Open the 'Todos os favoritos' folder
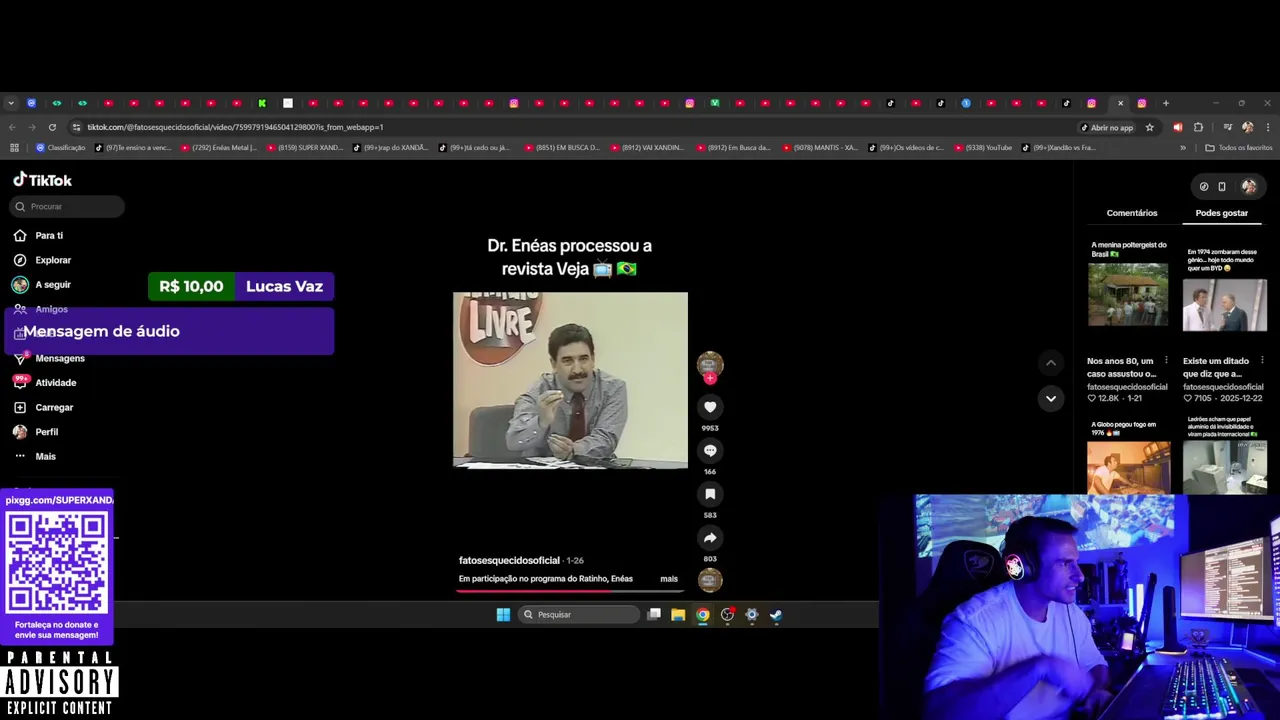The image size is (1280, 720). (1238, 148)
